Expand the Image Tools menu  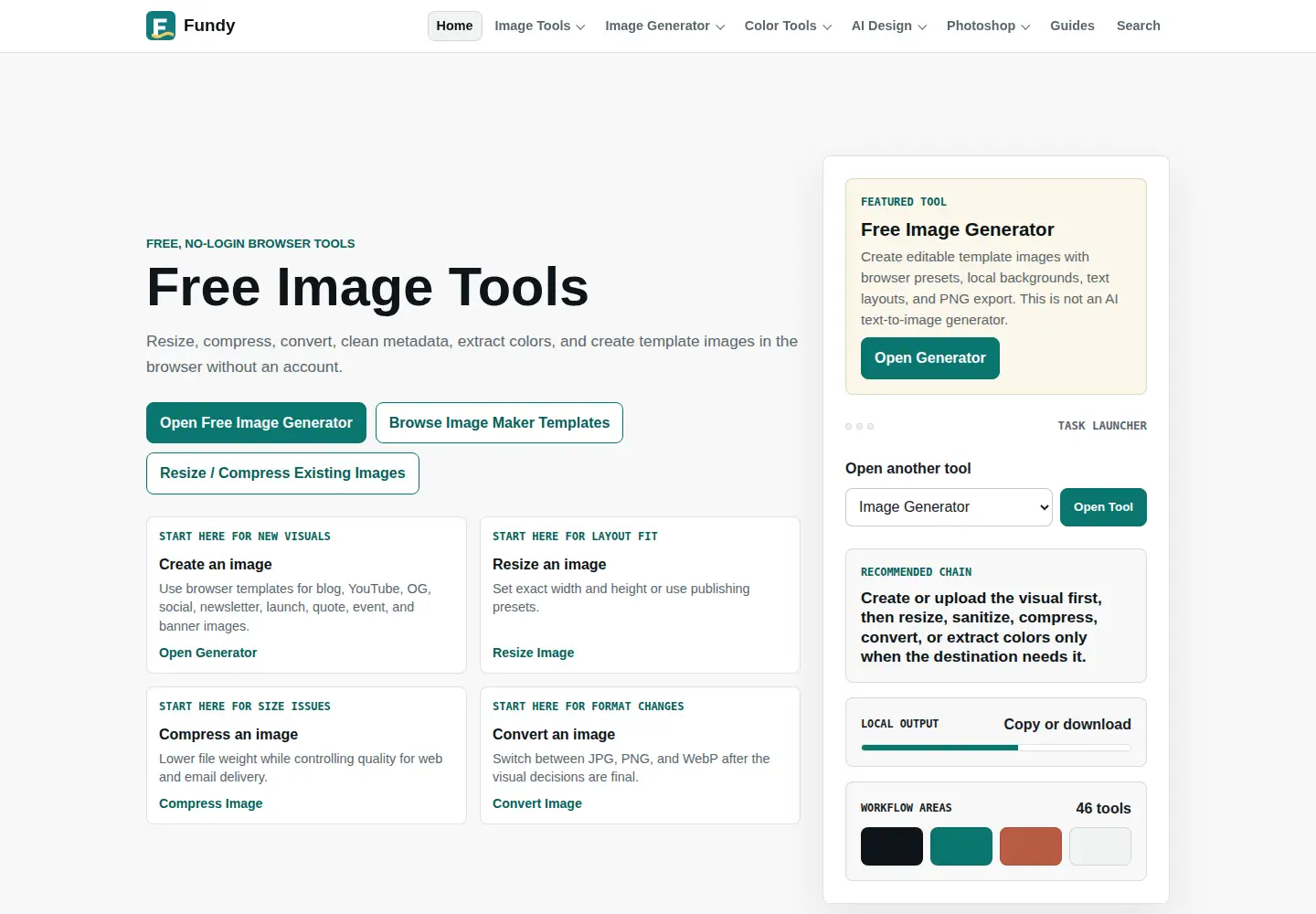tap(539, 26)
